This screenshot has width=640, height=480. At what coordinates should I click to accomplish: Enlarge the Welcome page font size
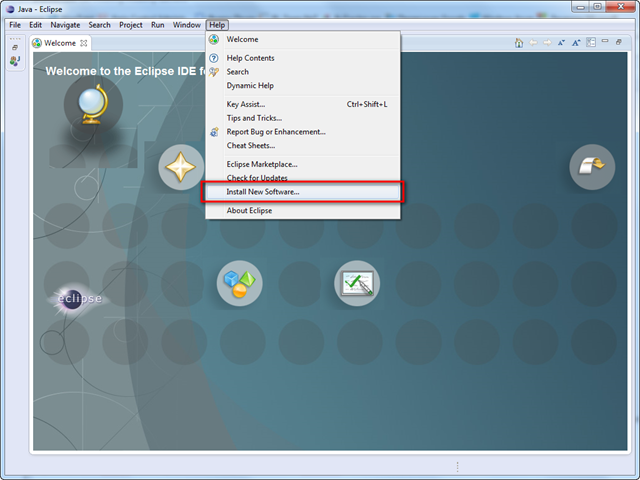coord(576,43)
